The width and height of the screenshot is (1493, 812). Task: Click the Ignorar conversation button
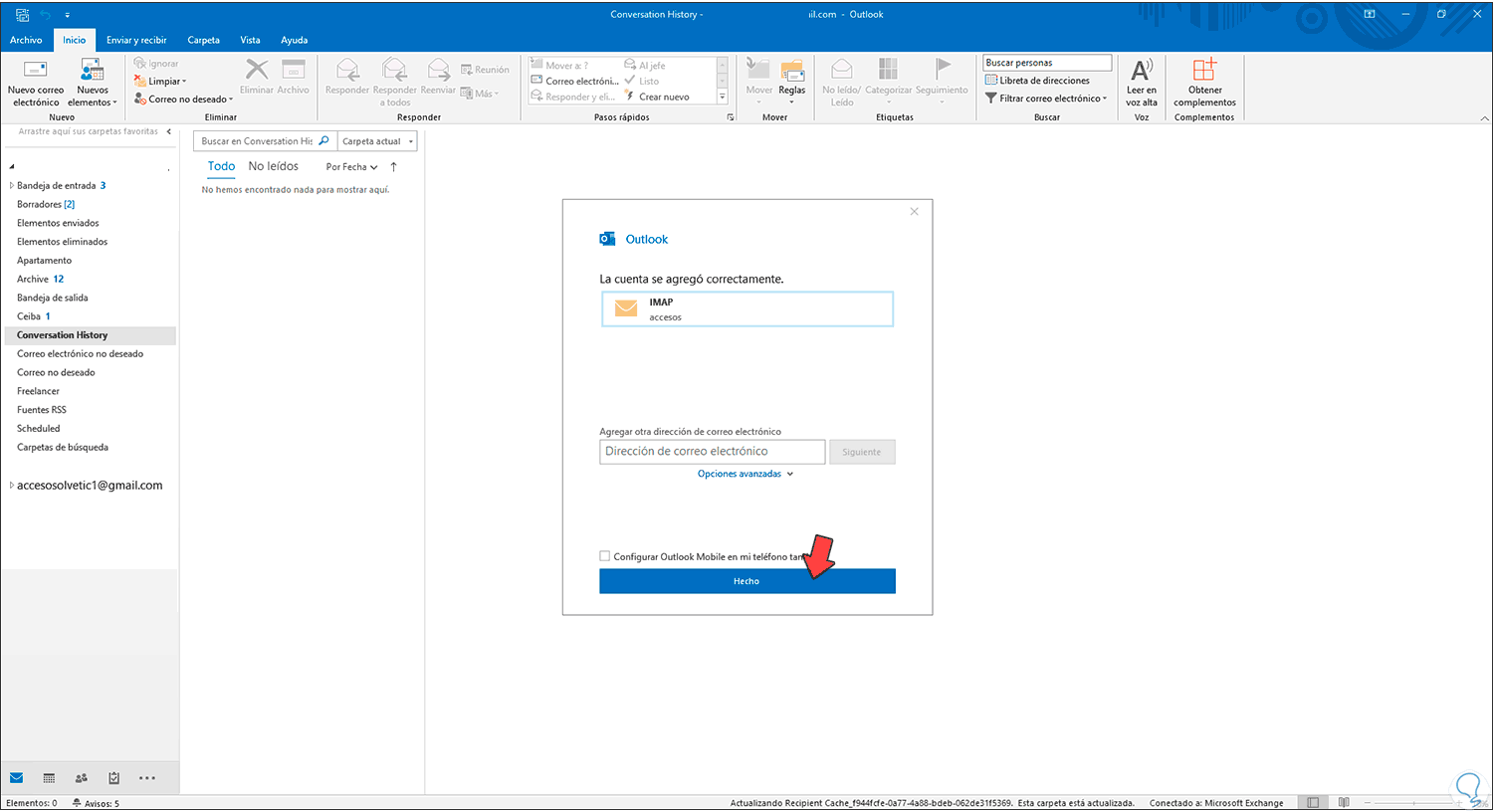[156, 64]
